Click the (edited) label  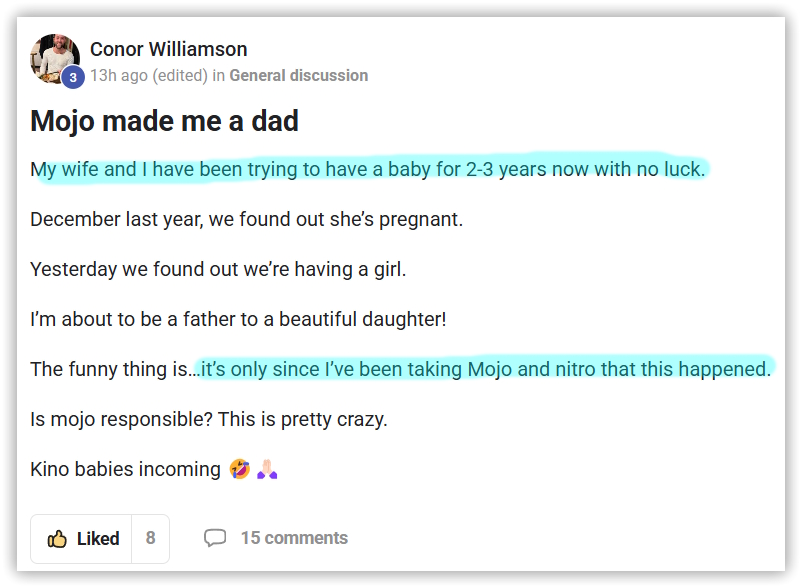pos(180,76)
